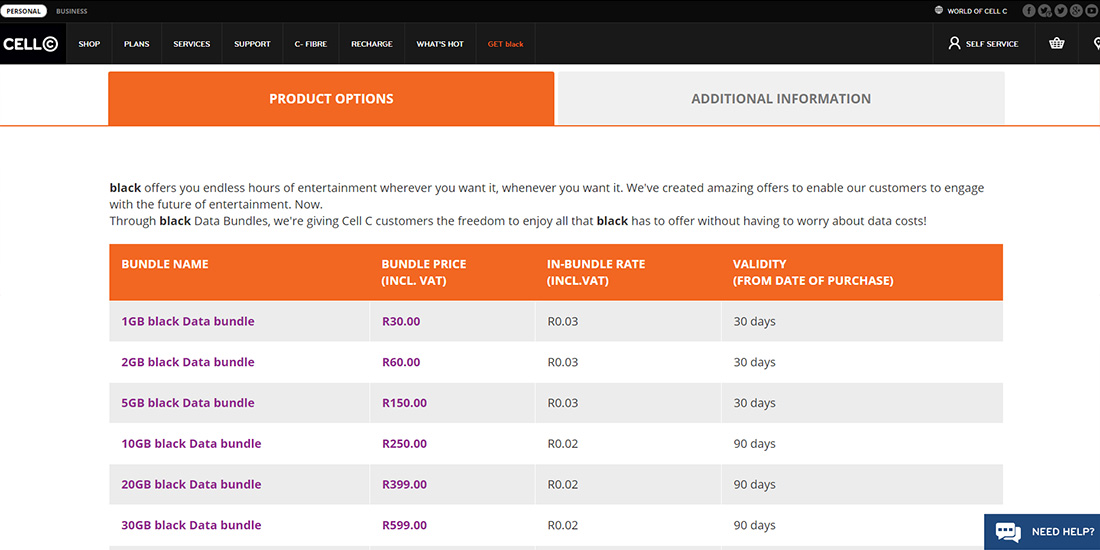This screenshot has height=550, width=1100.
Task: Open the 5GB black Data bundle link
Action: (188, 403)
